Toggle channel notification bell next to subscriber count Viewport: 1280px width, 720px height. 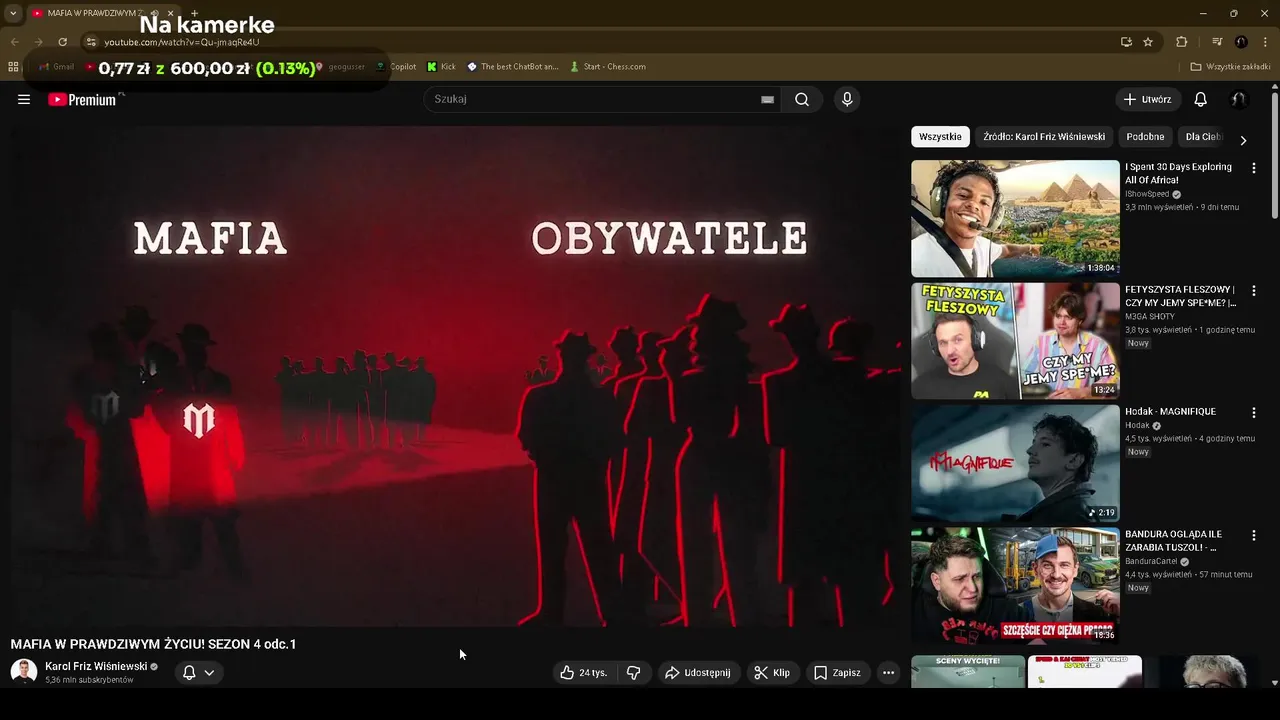pyautogui.click(x=189, y=673)
